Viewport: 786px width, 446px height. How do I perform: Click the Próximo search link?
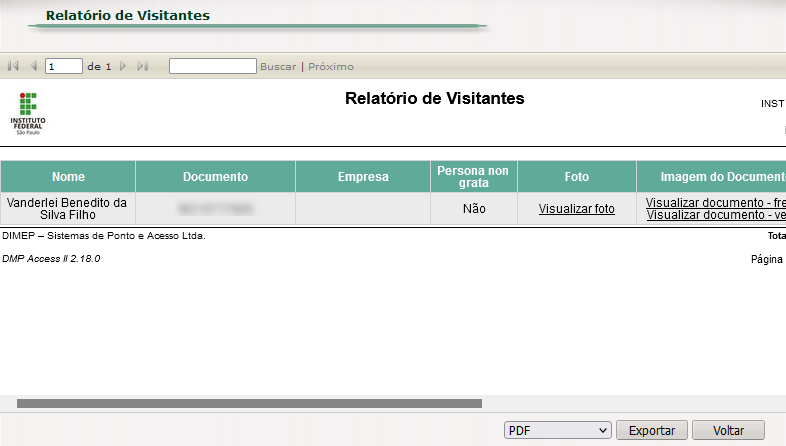(331, 66)
